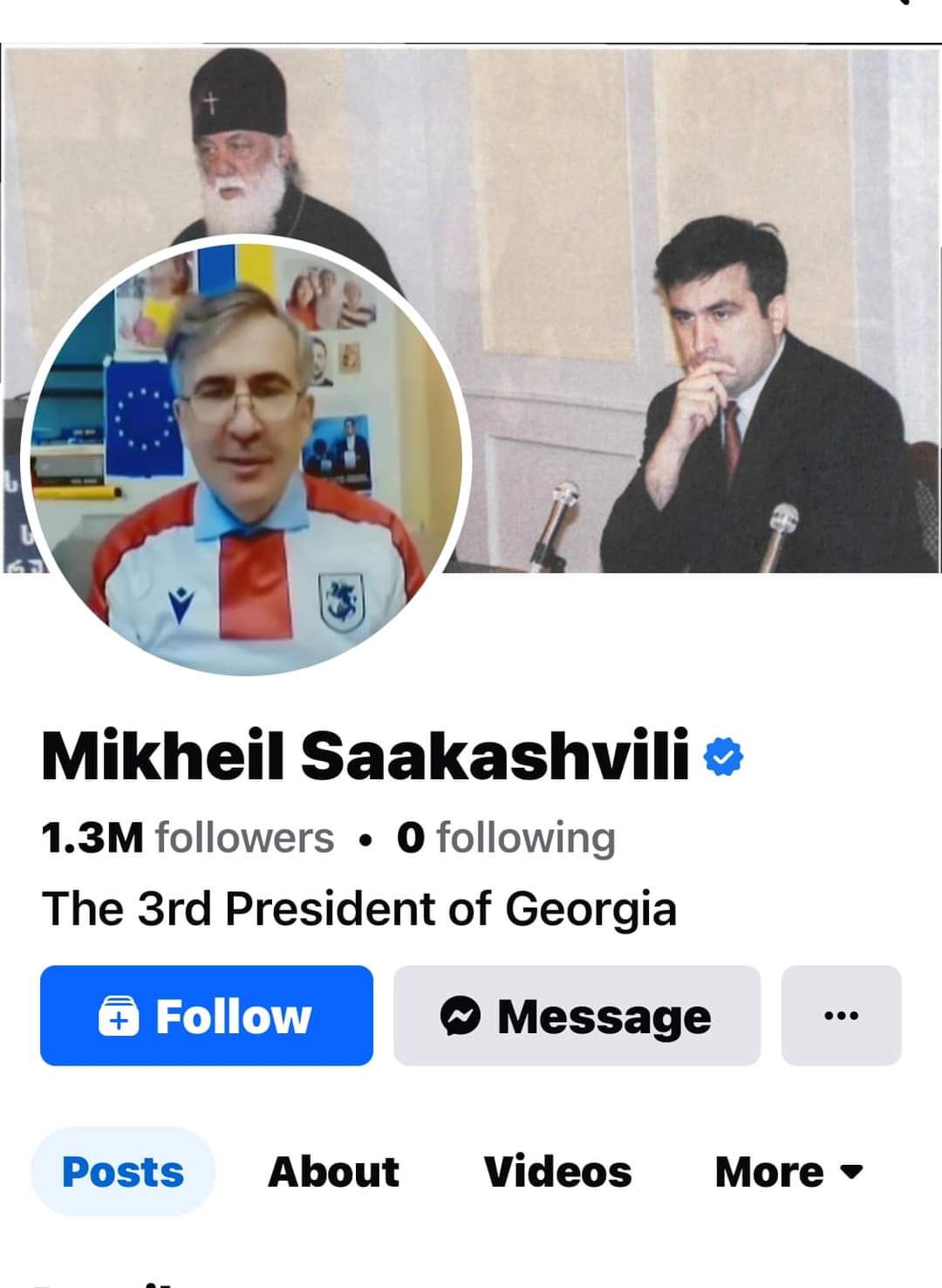Image resolution: width=942 pixels, height=1288 pixels.
Task: Click the blue verified badge beside the name
Action: 723,757
